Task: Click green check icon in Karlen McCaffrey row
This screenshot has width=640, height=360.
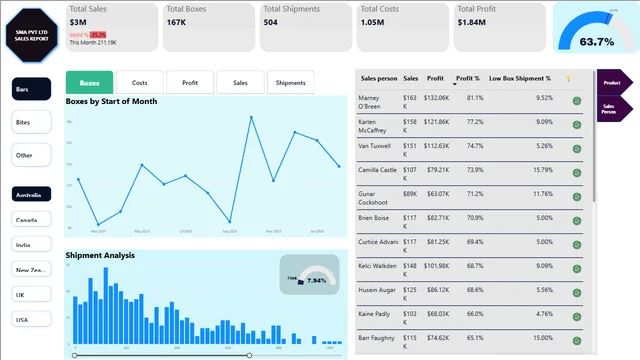Action: [x=577, y=125]
